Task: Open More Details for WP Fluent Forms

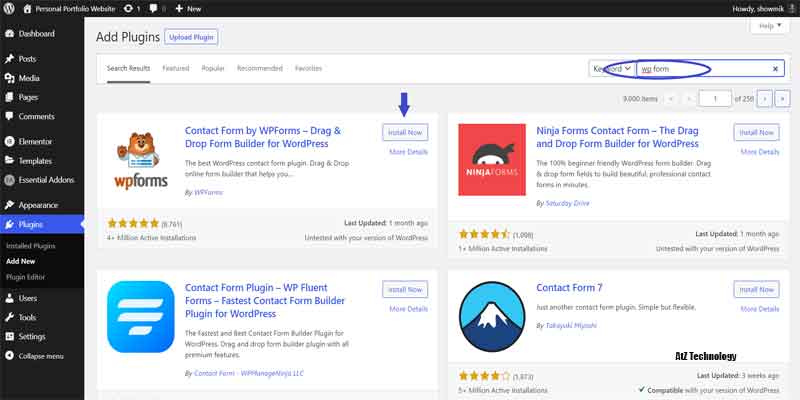Action: click(x=409, y=309)
